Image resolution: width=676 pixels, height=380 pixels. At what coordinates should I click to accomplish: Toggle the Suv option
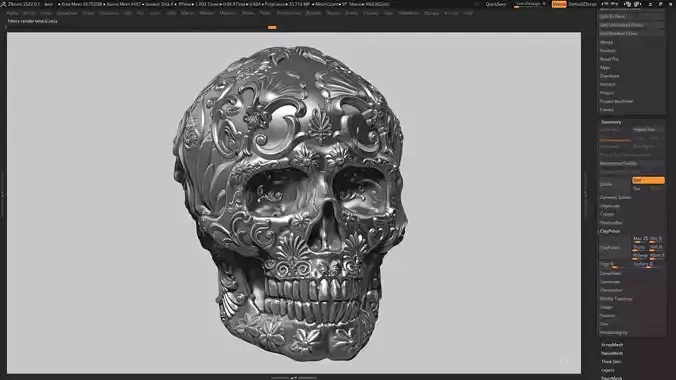(x=640, y=189)
